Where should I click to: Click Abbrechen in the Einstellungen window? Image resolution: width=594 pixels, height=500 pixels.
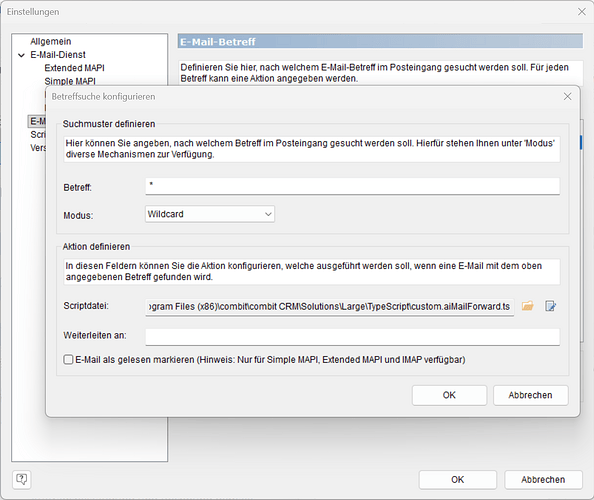click(543, 480)
